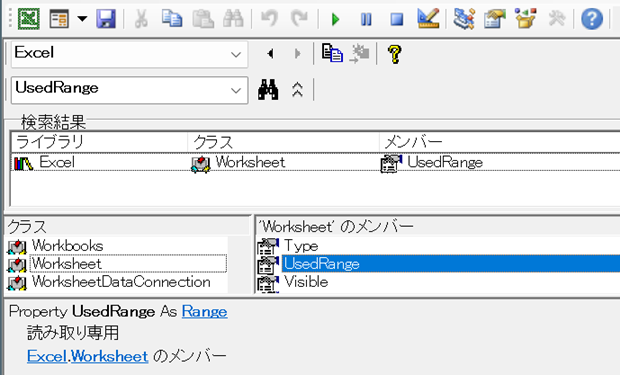The image size is (620, 375).
Task: Open the Object Browser icon
Action: [525, 19]
